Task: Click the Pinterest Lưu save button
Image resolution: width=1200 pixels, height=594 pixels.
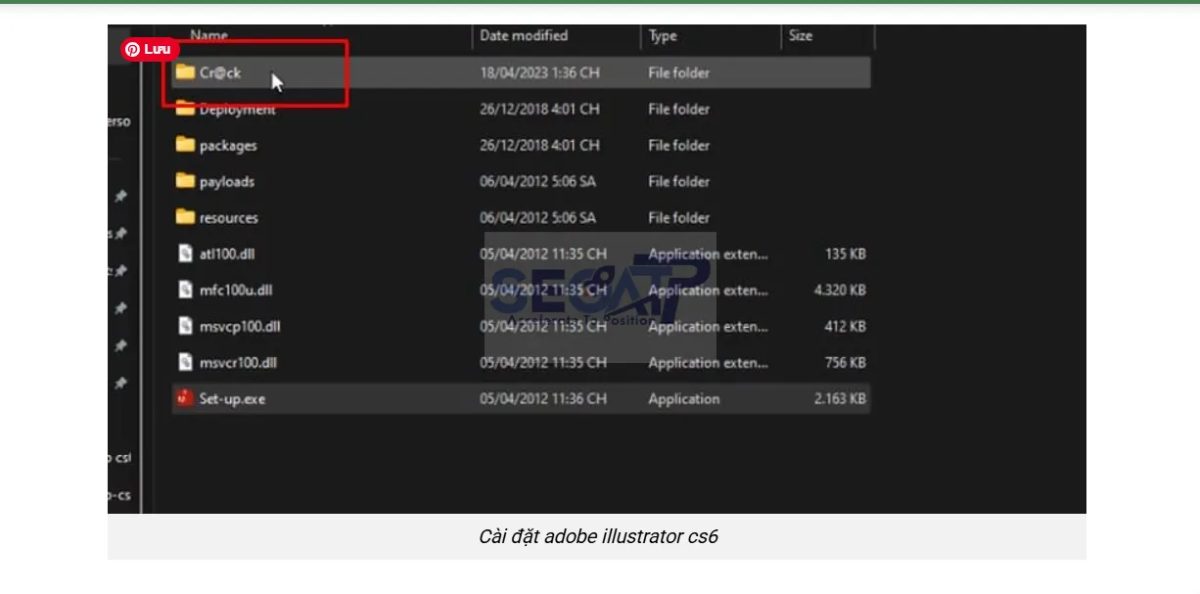Action: 148,49
